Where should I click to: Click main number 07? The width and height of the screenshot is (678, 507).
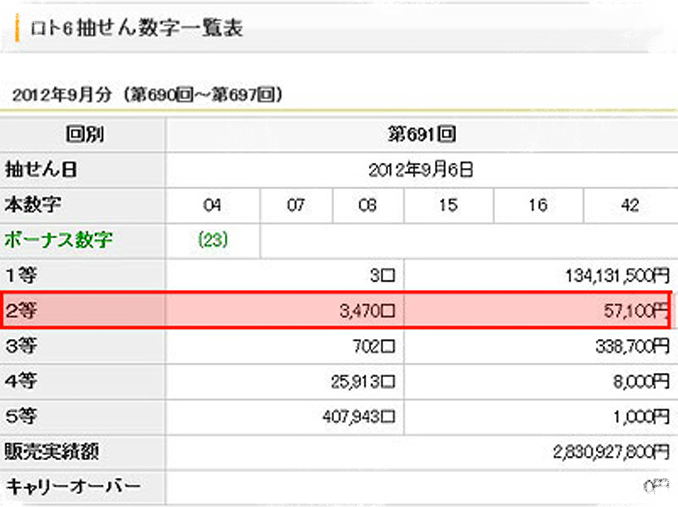296,205
